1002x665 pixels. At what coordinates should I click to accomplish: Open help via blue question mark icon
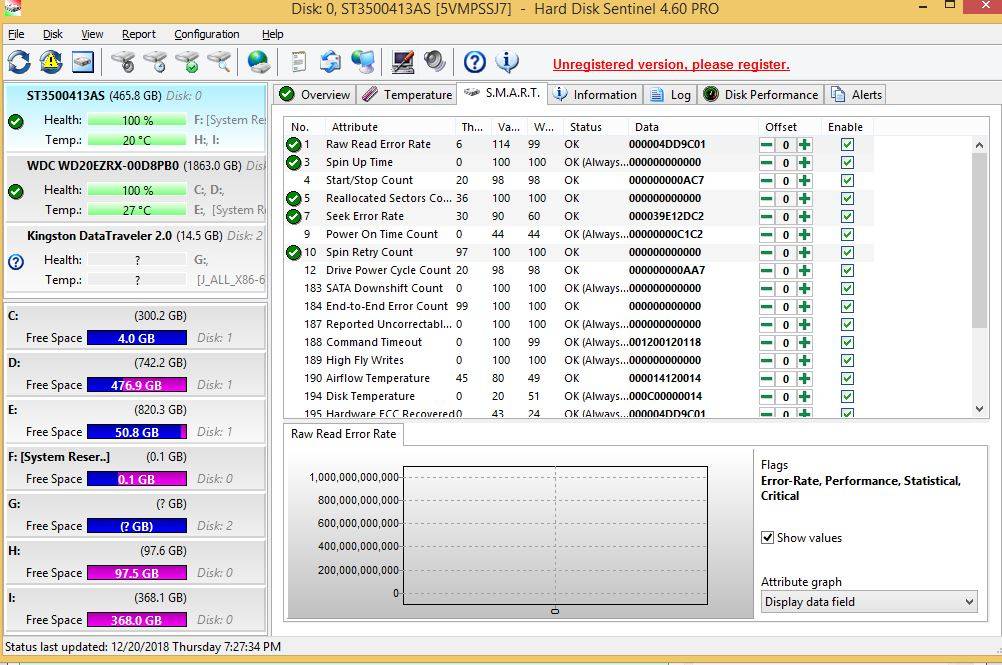coord(475,63)
